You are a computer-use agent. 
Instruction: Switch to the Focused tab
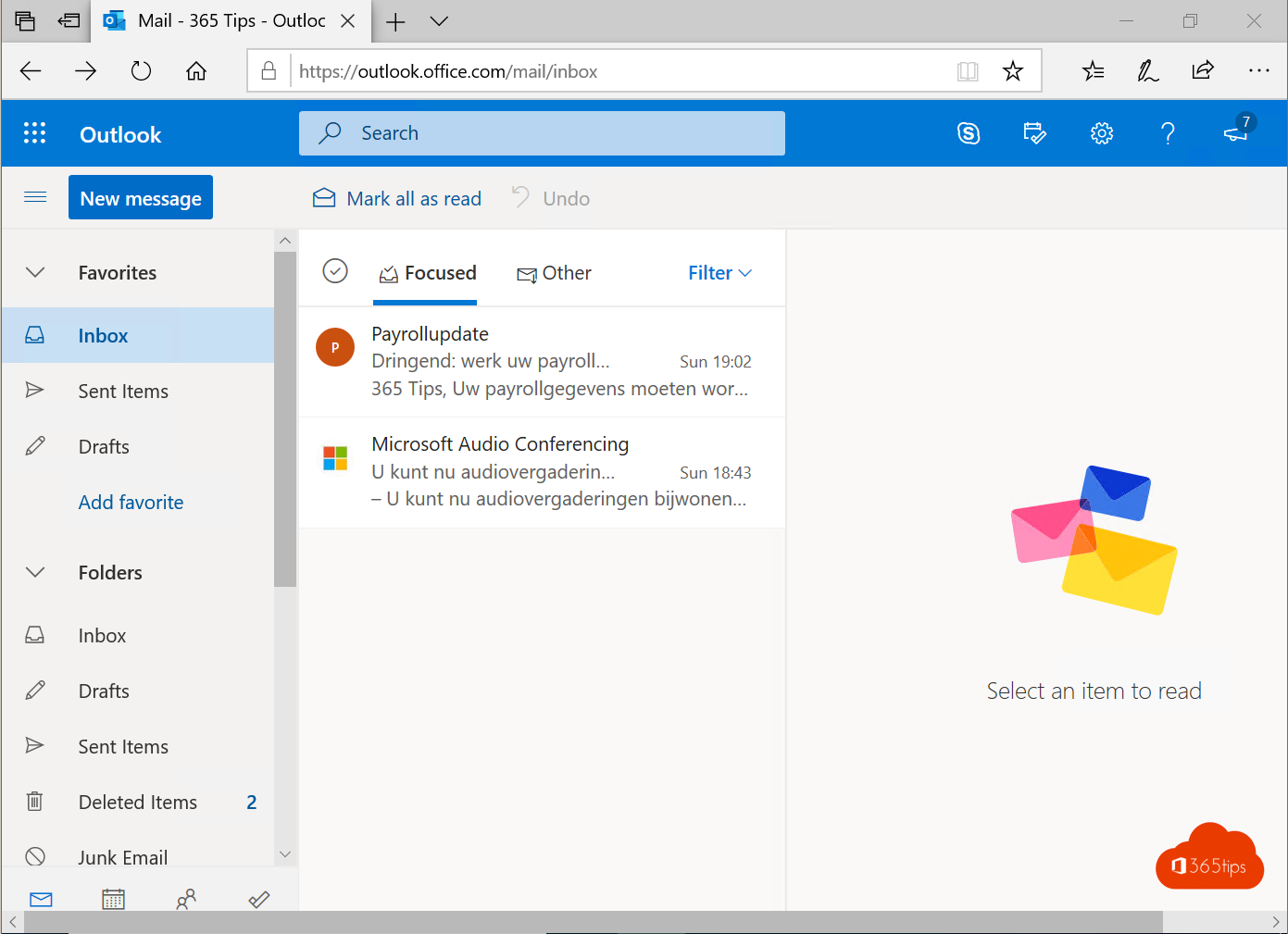coord(427,273)
